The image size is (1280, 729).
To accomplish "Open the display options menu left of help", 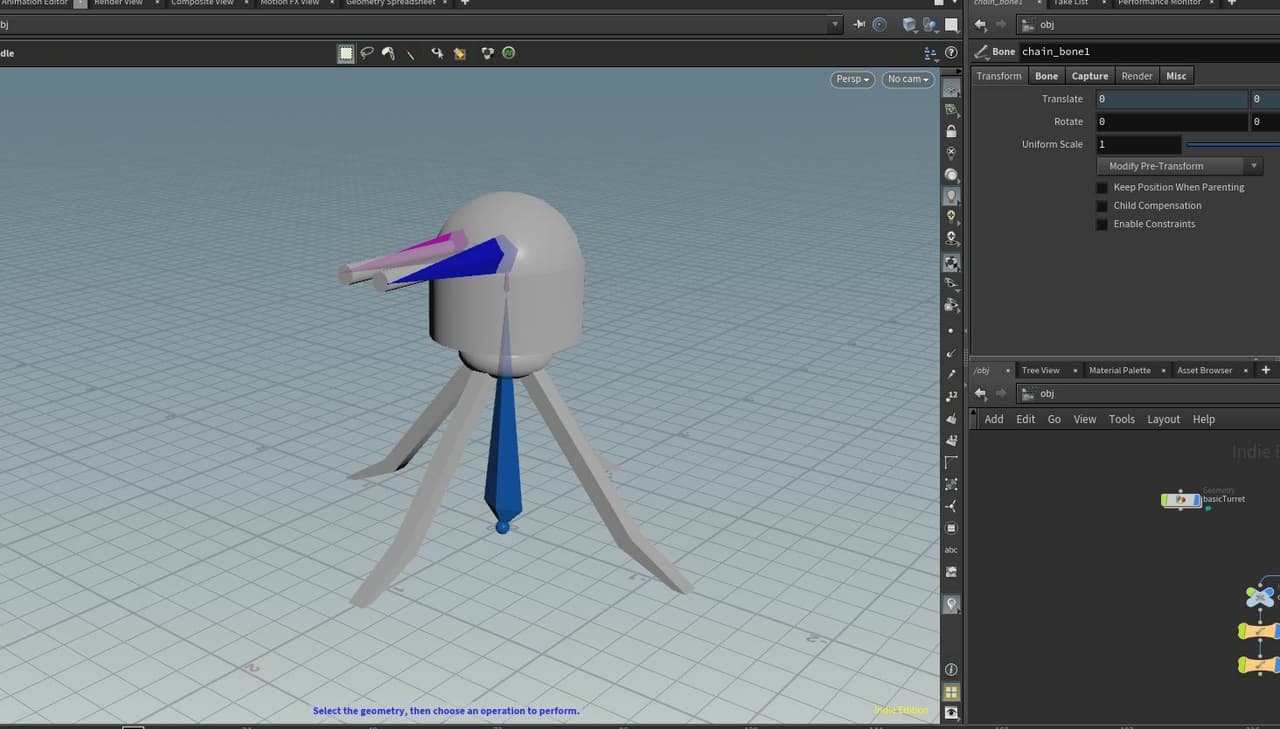I will (x=930, y=53).
